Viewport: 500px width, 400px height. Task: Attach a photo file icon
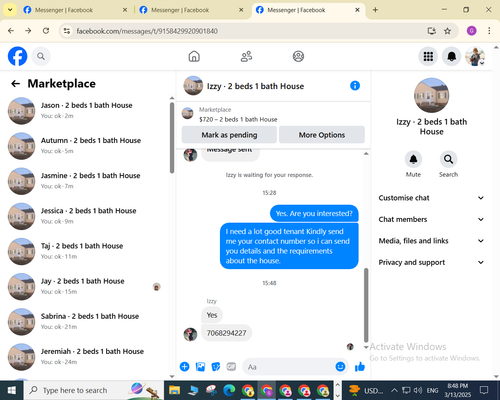[200, 367]
